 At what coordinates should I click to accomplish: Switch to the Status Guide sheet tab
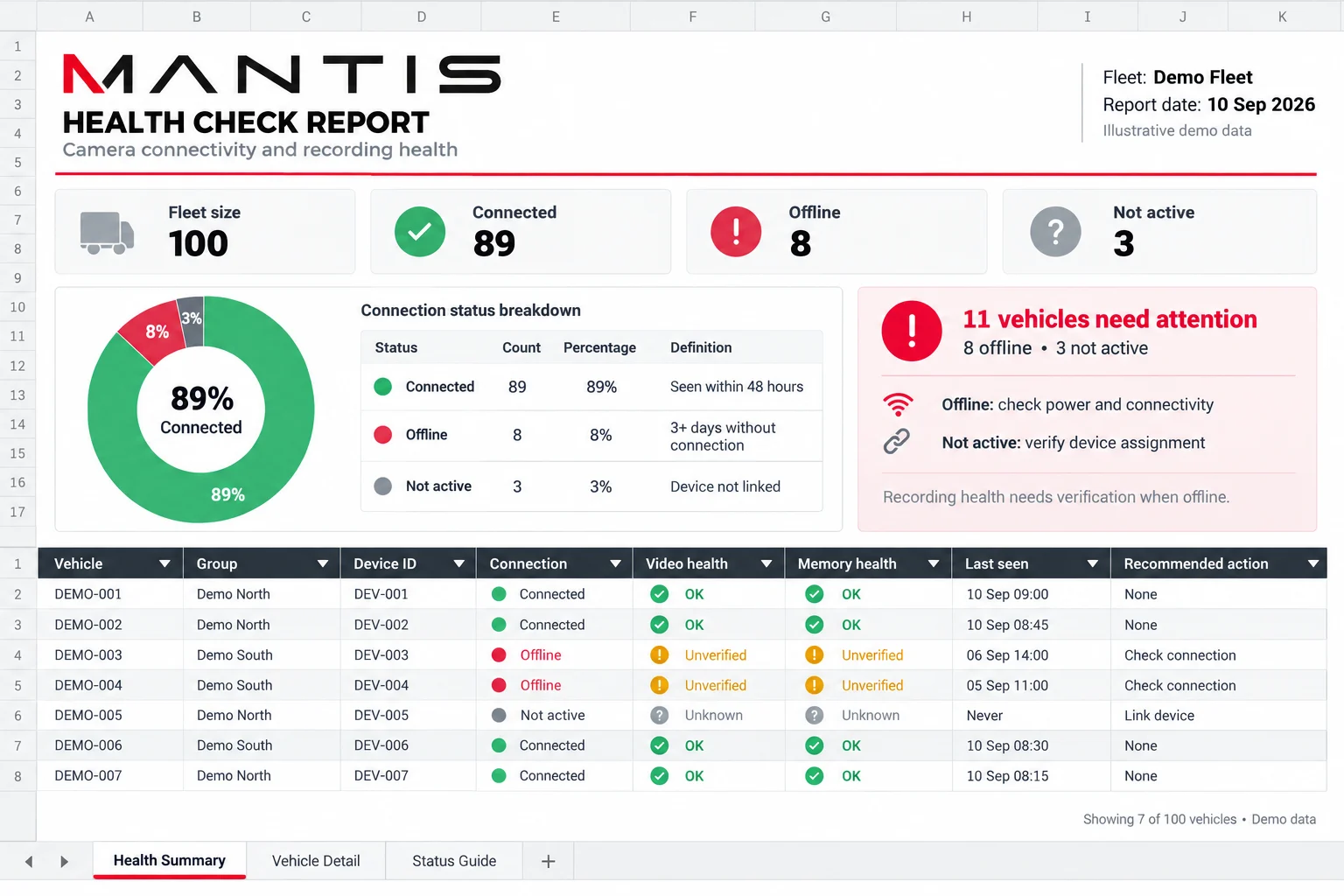454,861
